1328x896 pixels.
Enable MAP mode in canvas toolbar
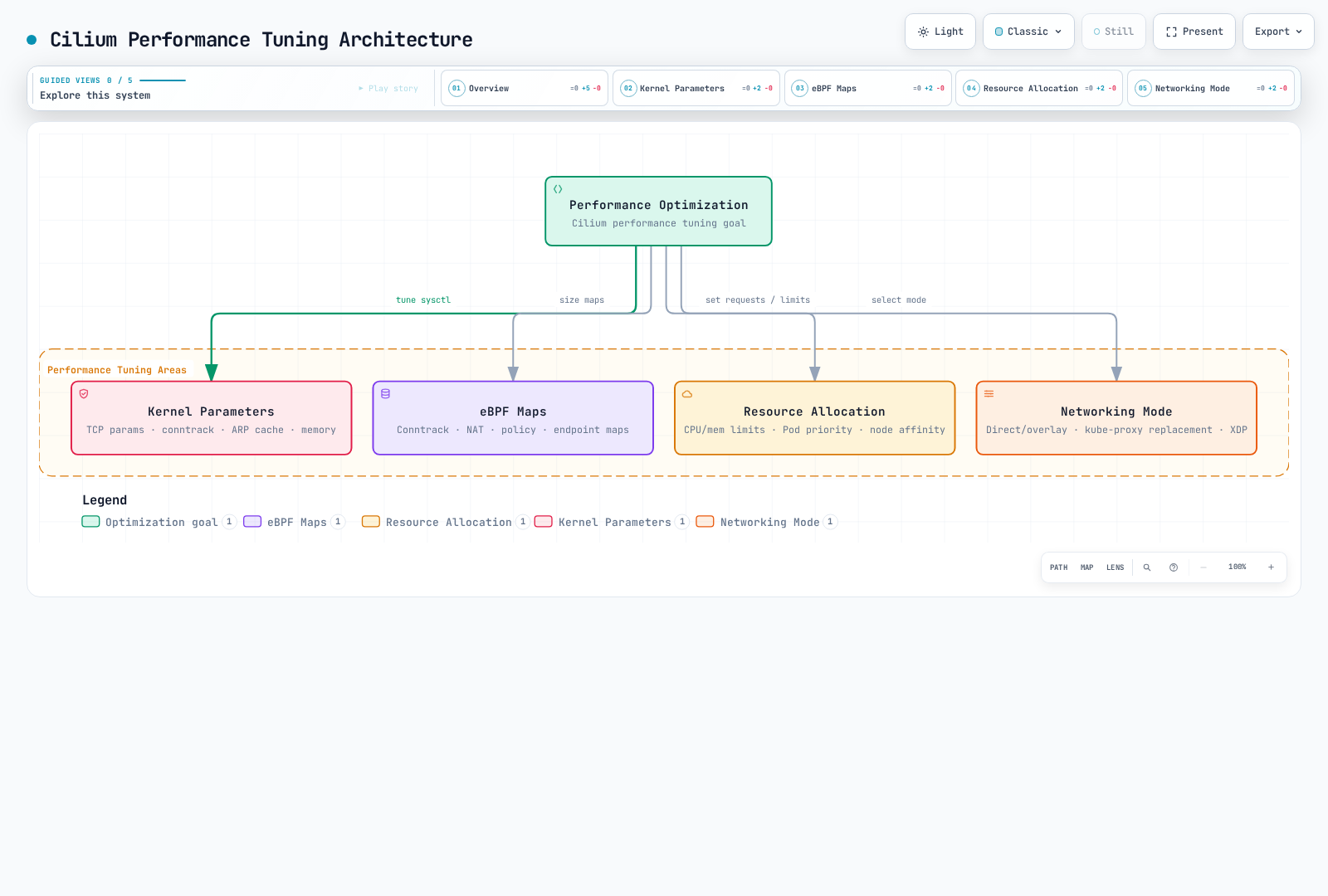pos(1087,567)
